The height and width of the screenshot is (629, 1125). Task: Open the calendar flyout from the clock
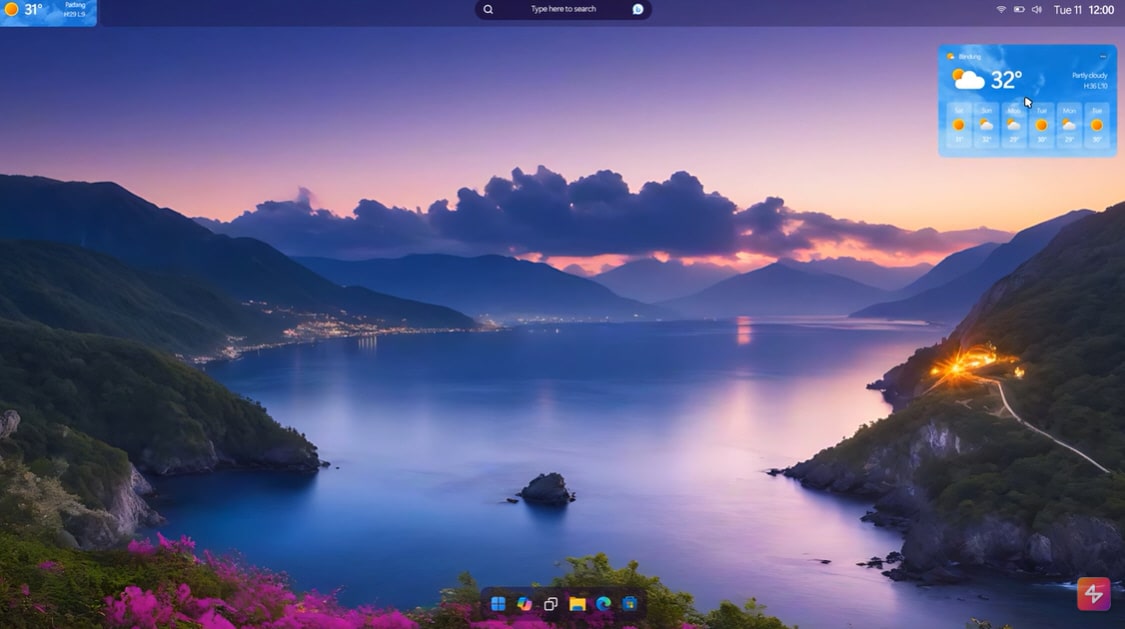[x=1083, y=9]
